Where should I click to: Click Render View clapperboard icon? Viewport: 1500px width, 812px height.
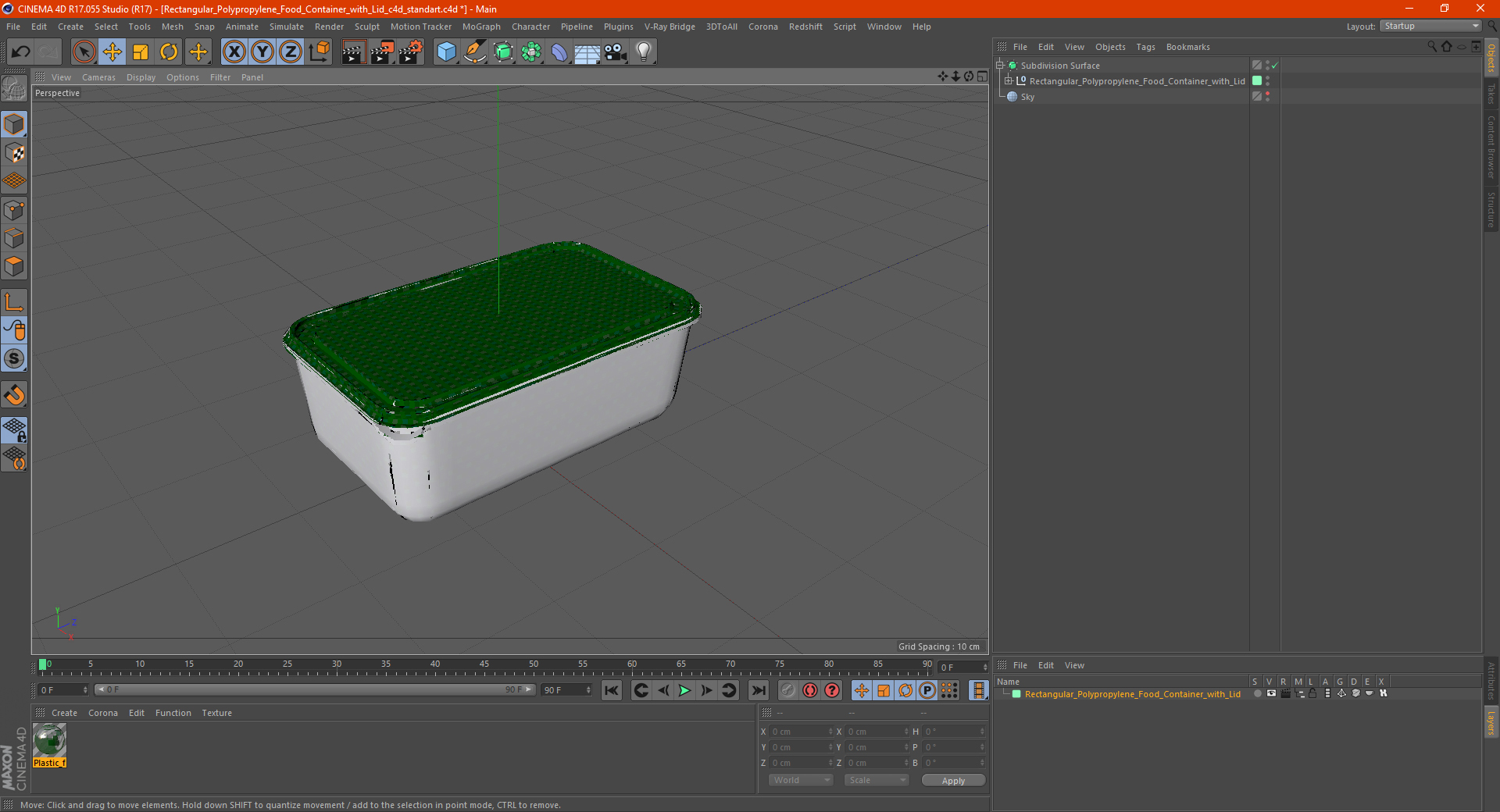tap(353, 52)
